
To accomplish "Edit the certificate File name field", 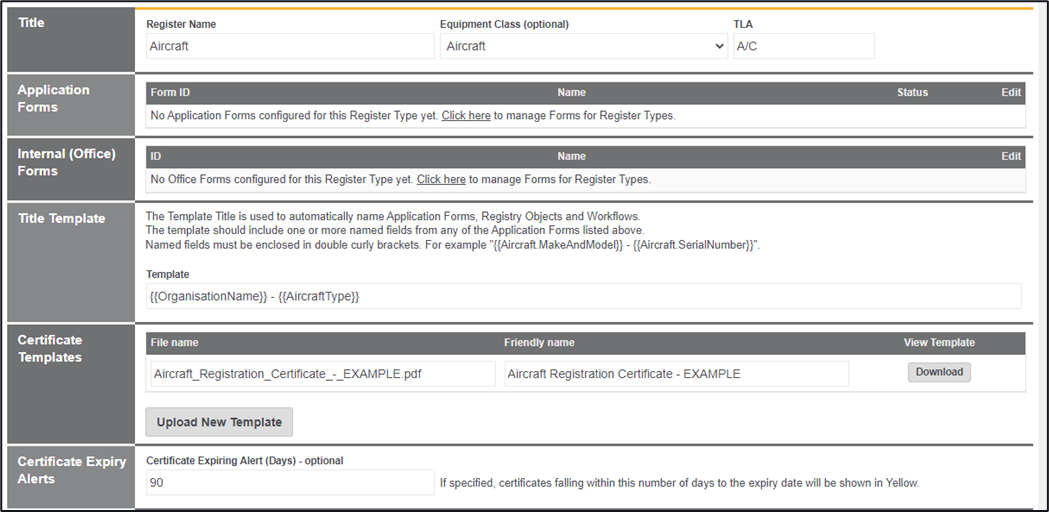I will tap(322, 373).
